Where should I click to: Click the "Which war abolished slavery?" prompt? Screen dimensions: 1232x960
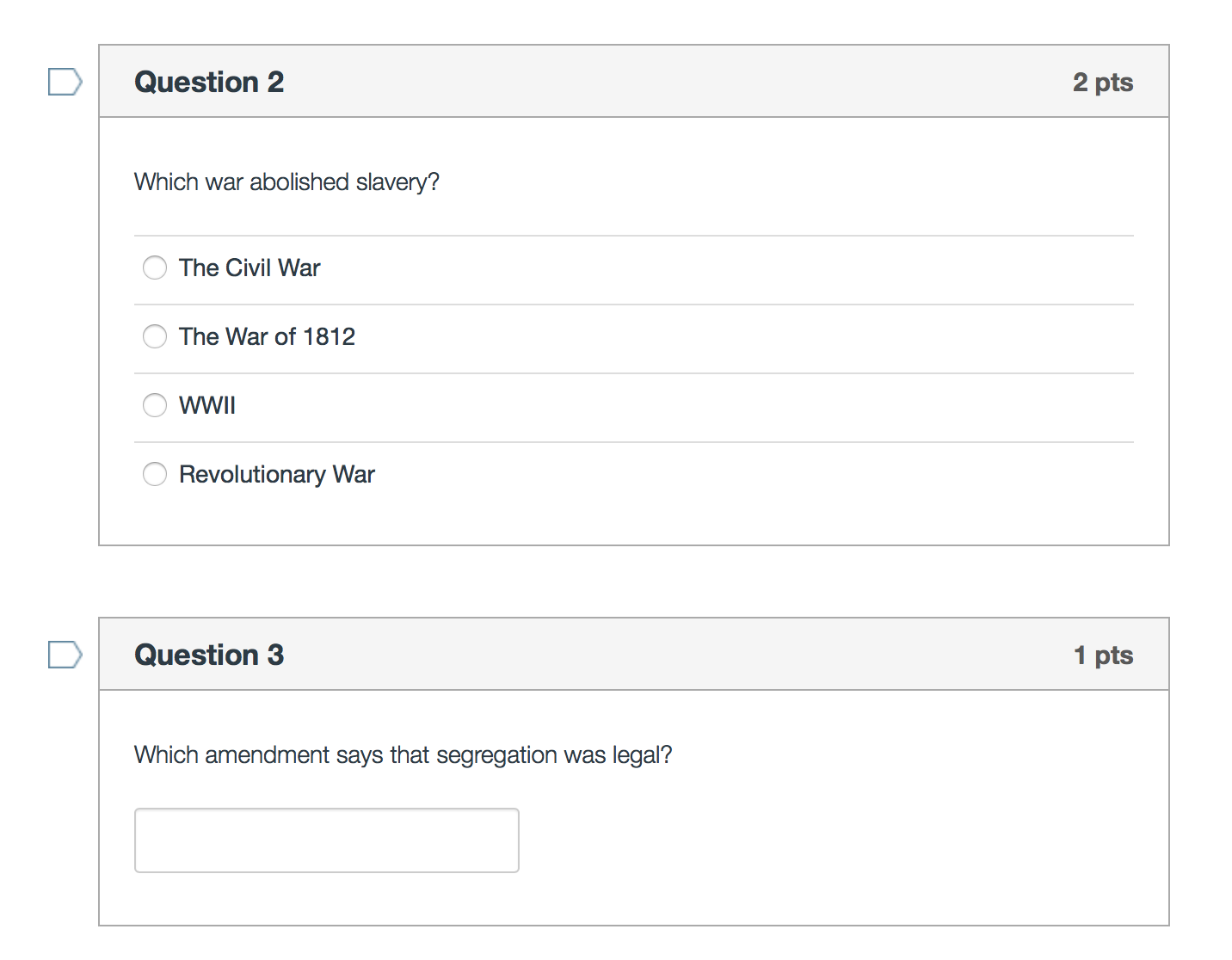point(286,182)
